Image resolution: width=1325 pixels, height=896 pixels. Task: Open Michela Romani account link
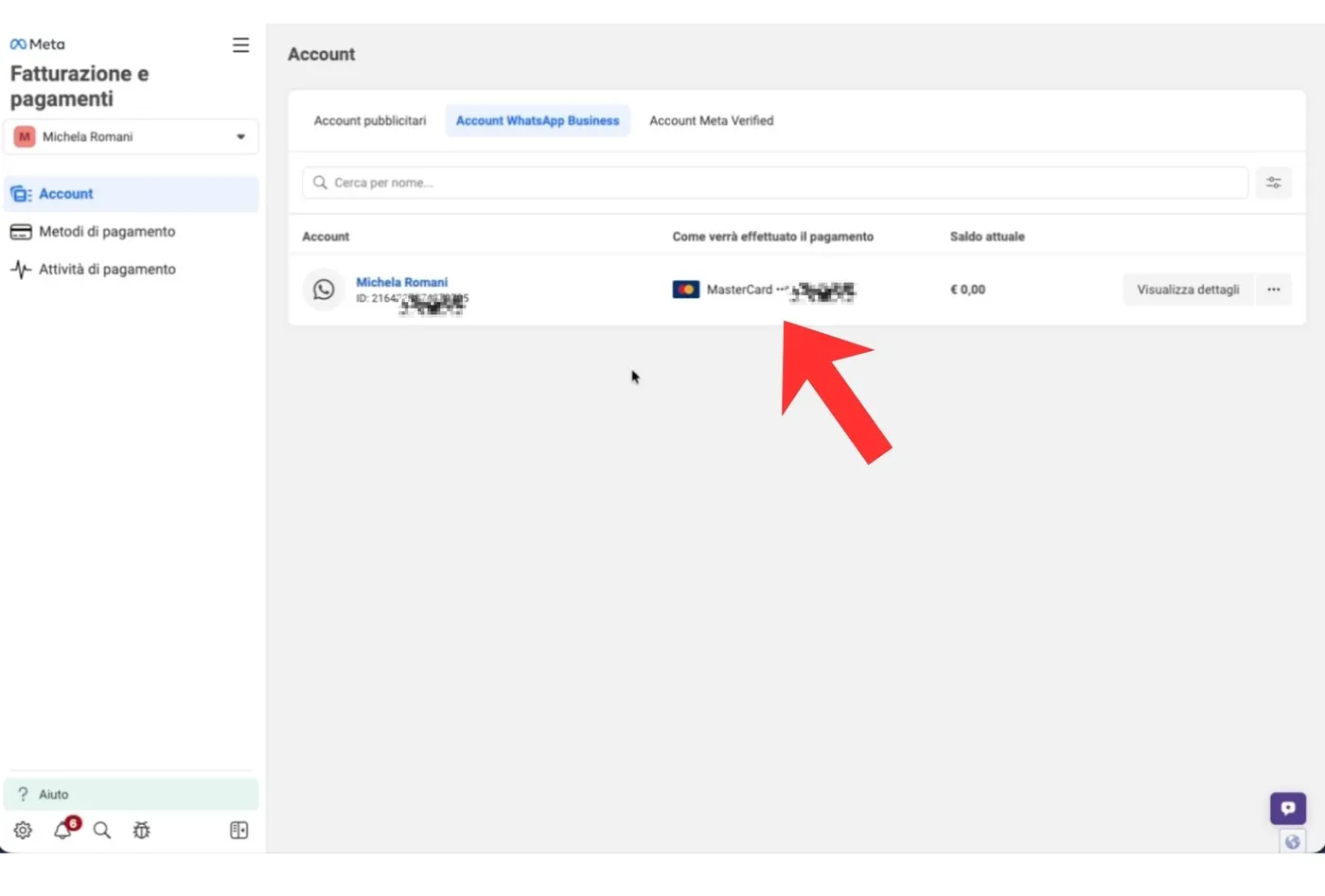tap(401, 282)
